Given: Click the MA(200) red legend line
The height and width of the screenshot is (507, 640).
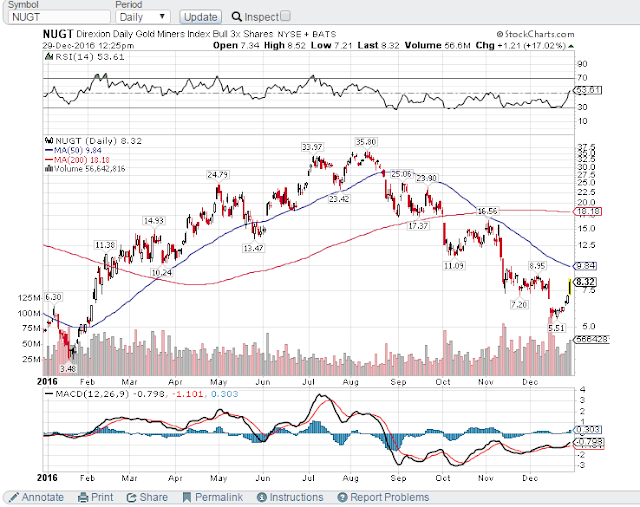Looking at the screenshot, I should (x=49, y=160).
